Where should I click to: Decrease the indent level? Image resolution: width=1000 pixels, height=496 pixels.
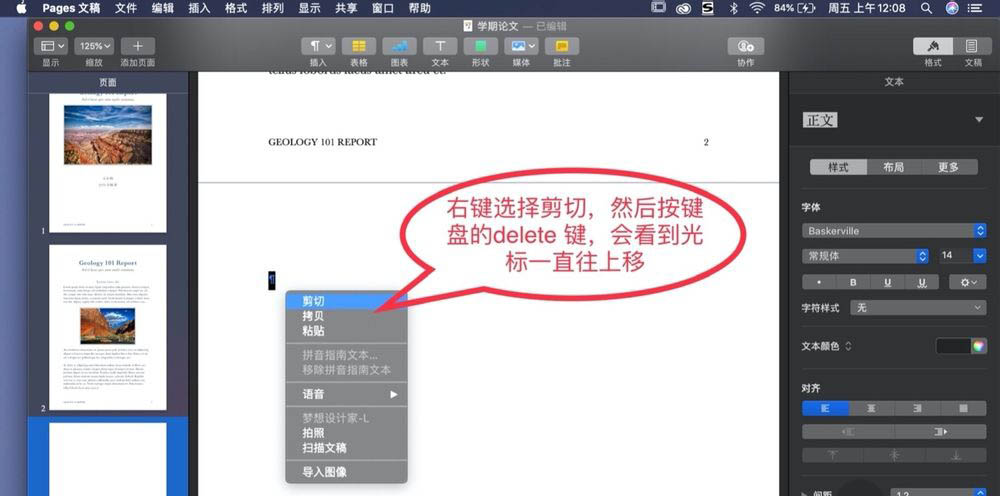pos(848,432)
